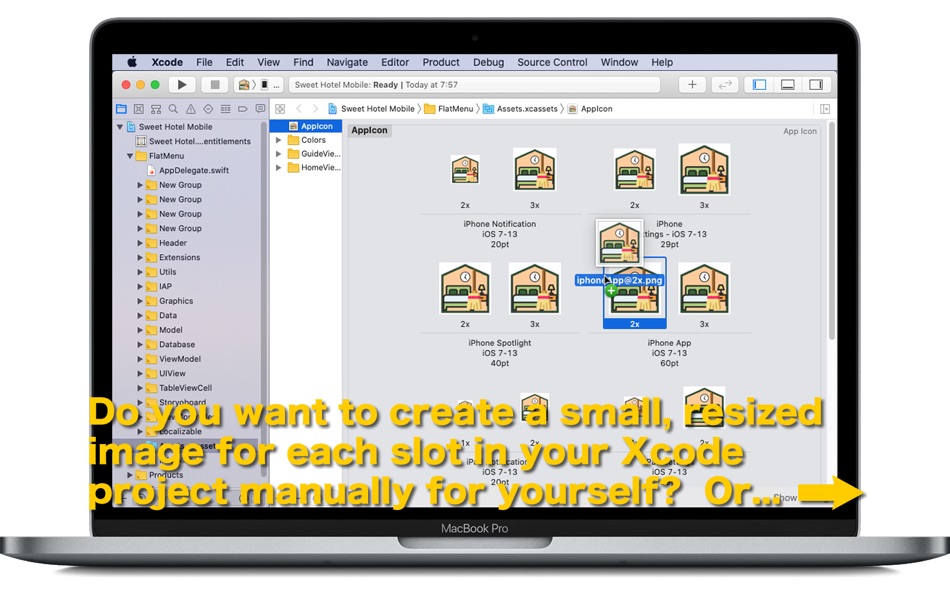The height and width of the screenshot is (594, 950).
Task: Go forward with the jump bar arrow
Action: pyautogui.click(x=315, y=109)
